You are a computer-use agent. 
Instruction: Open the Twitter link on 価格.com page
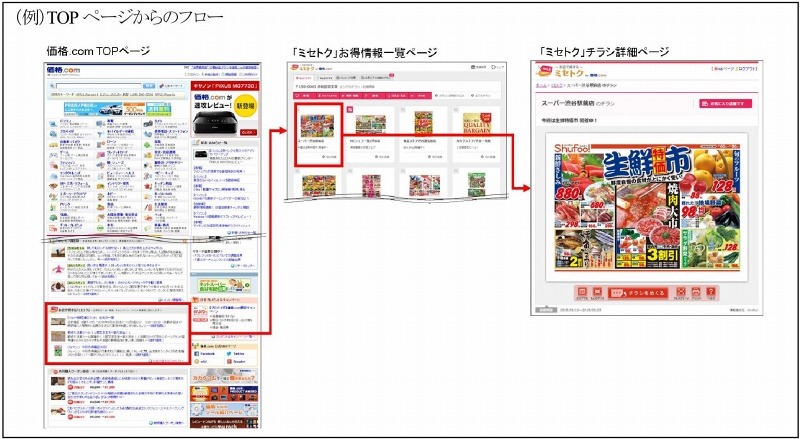pos(236,354)
